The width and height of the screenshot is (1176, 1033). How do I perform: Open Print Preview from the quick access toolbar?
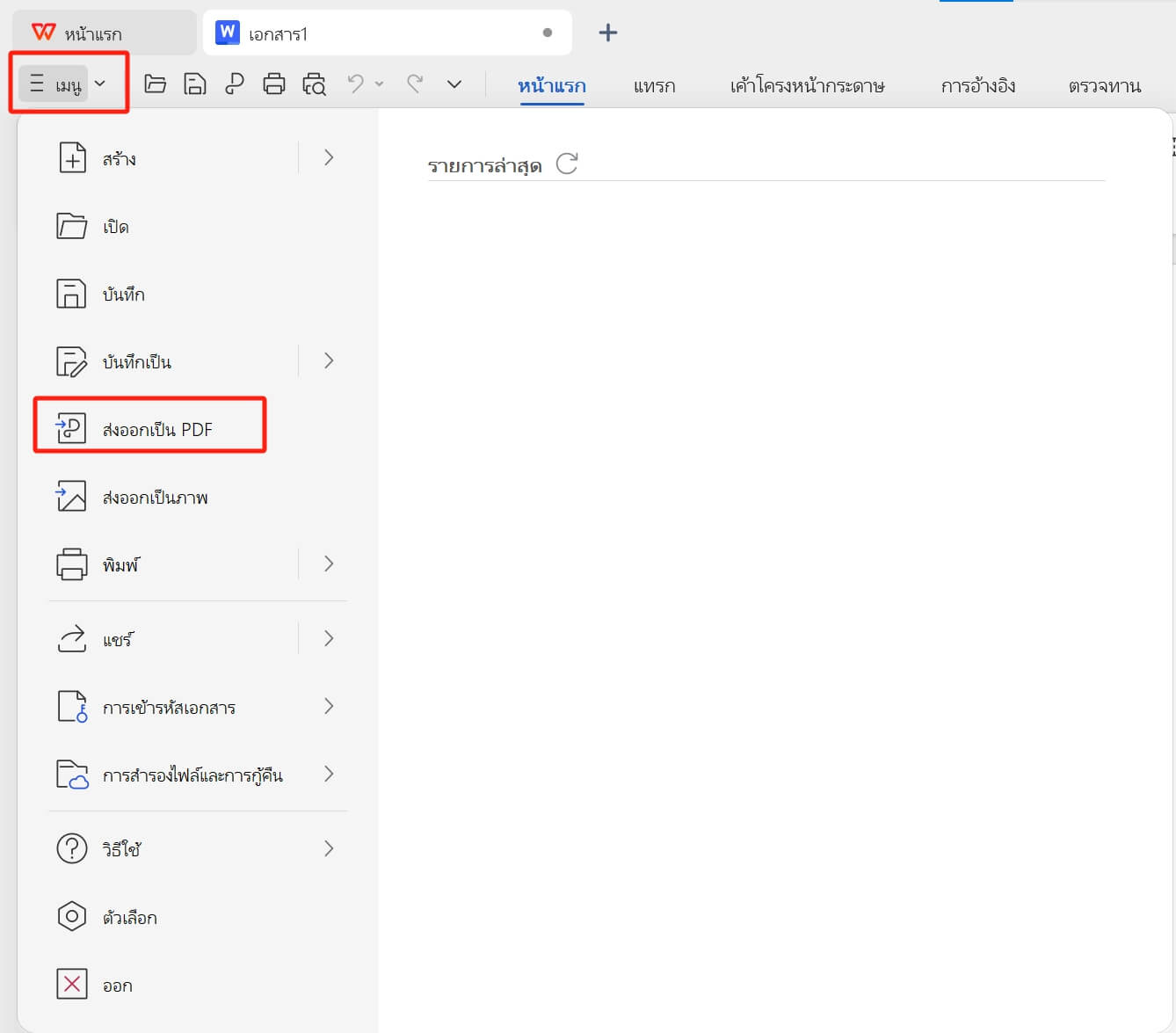(x=314, y=84)
